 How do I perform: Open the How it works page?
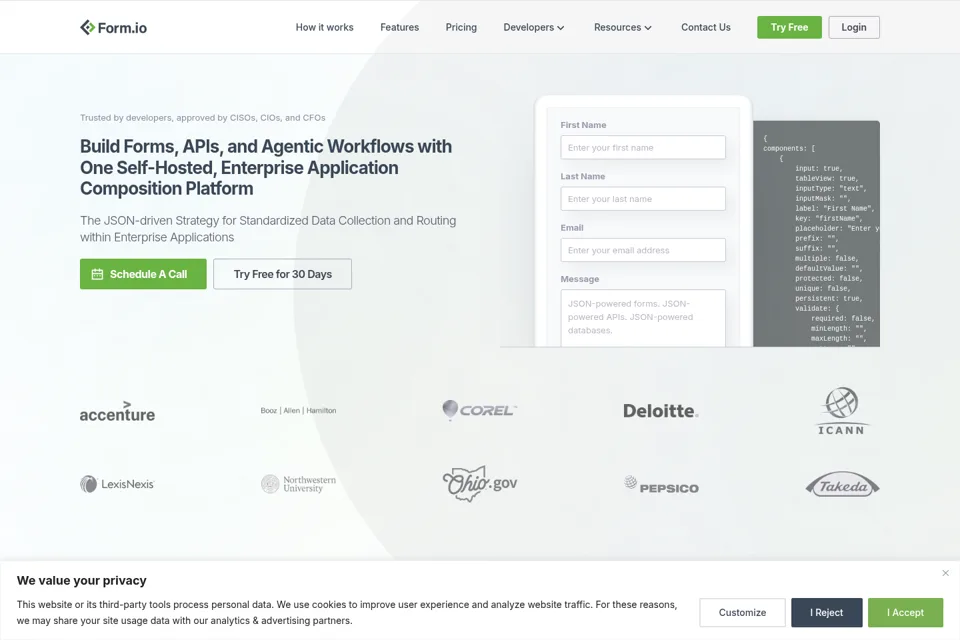click(x=324, y=28)
